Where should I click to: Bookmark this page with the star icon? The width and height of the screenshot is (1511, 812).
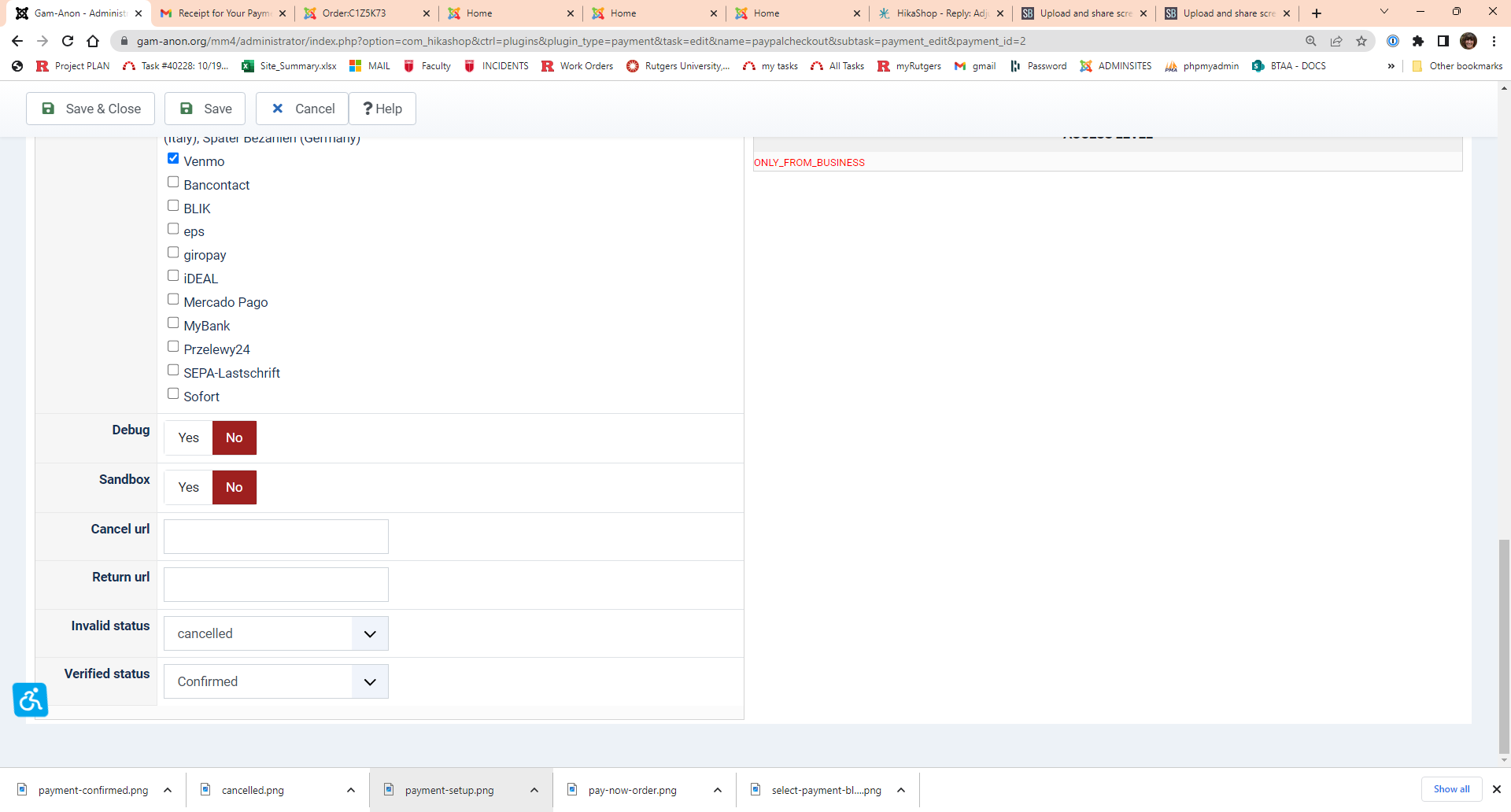1361,41
